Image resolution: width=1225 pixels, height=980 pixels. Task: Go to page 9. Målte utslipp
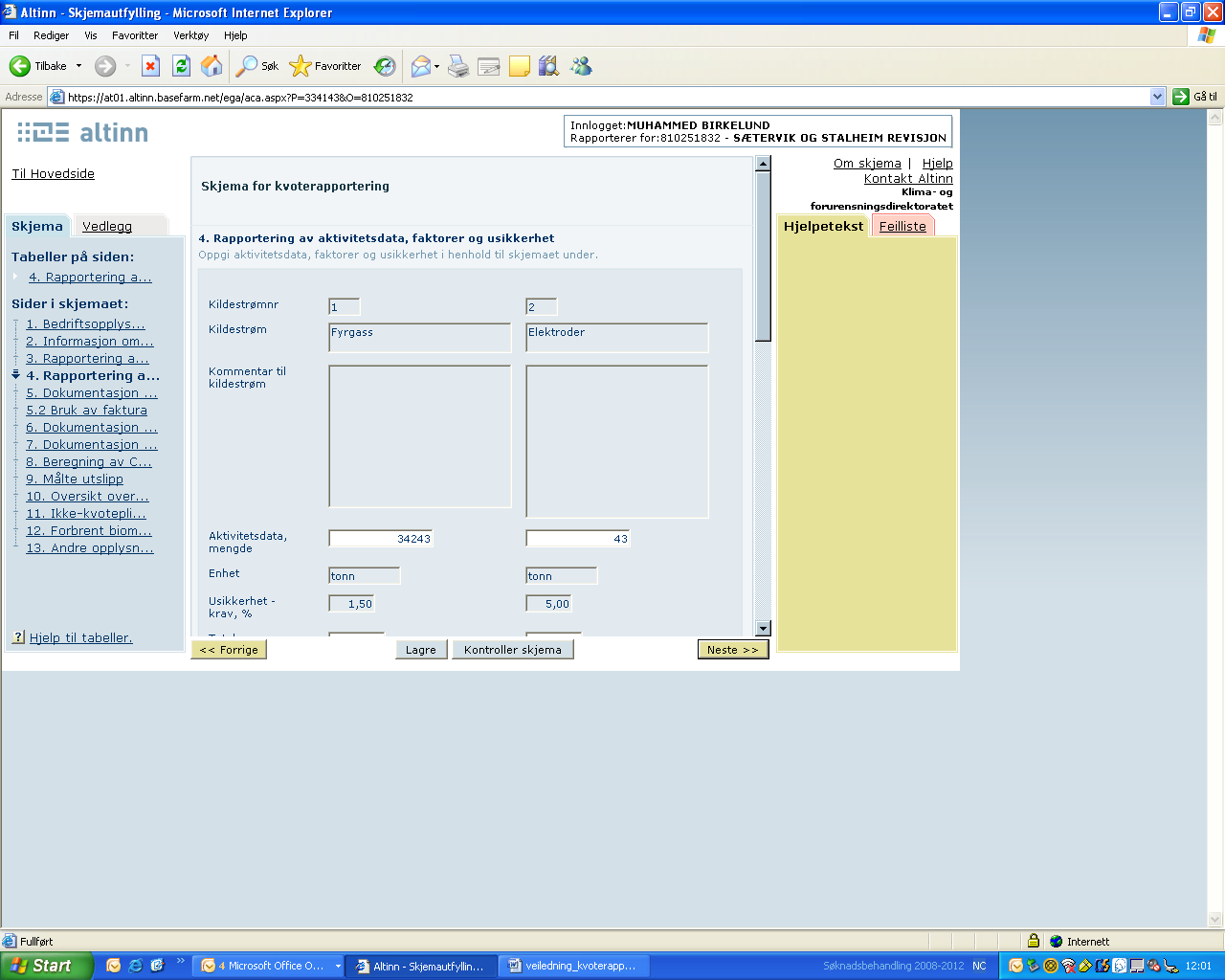pos(75,479)
